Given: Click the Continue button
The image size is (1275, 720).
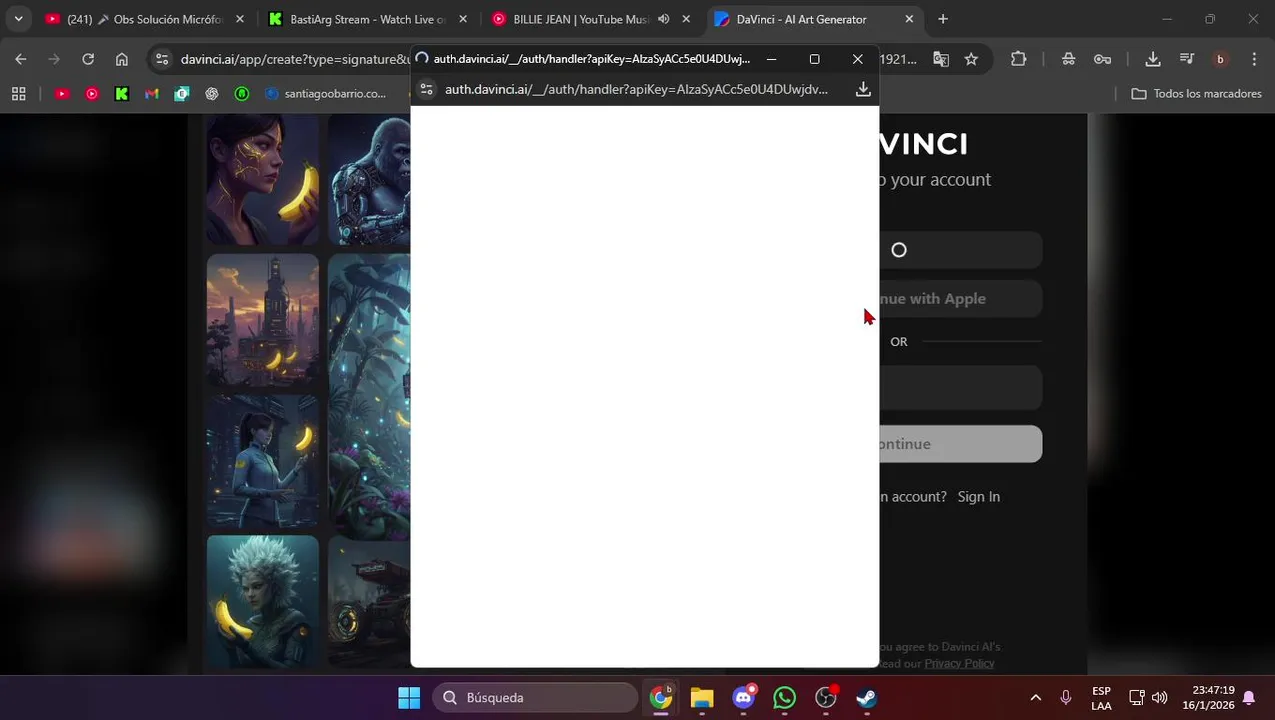Looking at the screenshot, I should pos(961,444).
